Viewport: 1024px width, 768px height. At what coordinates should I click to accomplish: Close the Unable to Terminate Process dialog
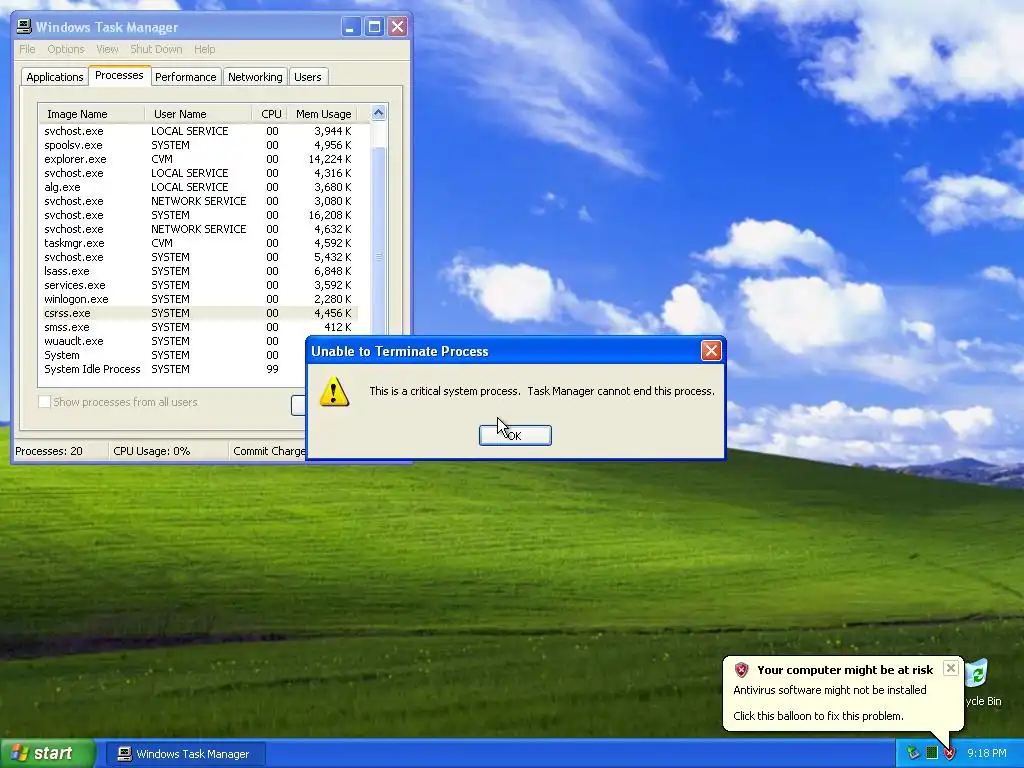tap(711, 351)
